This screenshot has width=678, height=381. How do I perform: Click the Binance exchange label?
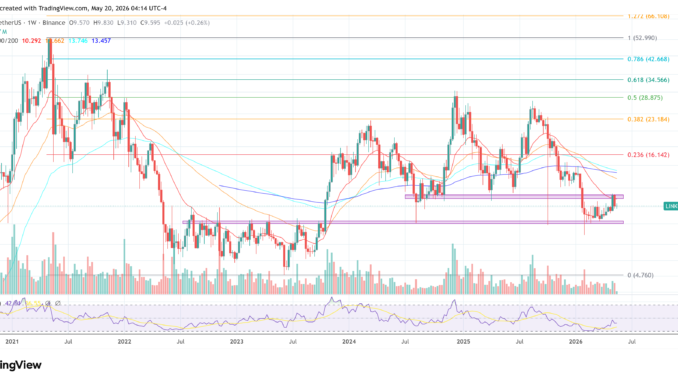(x=54, y=22)
